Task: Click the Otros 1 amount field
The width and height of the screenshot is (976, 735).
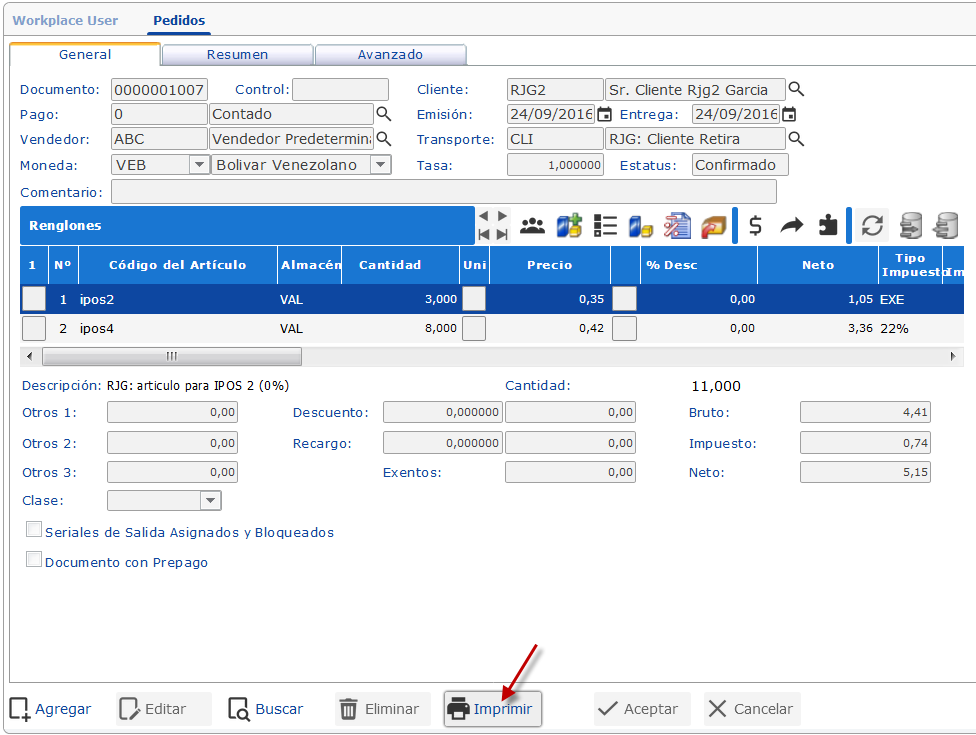Action: (172, 412)
